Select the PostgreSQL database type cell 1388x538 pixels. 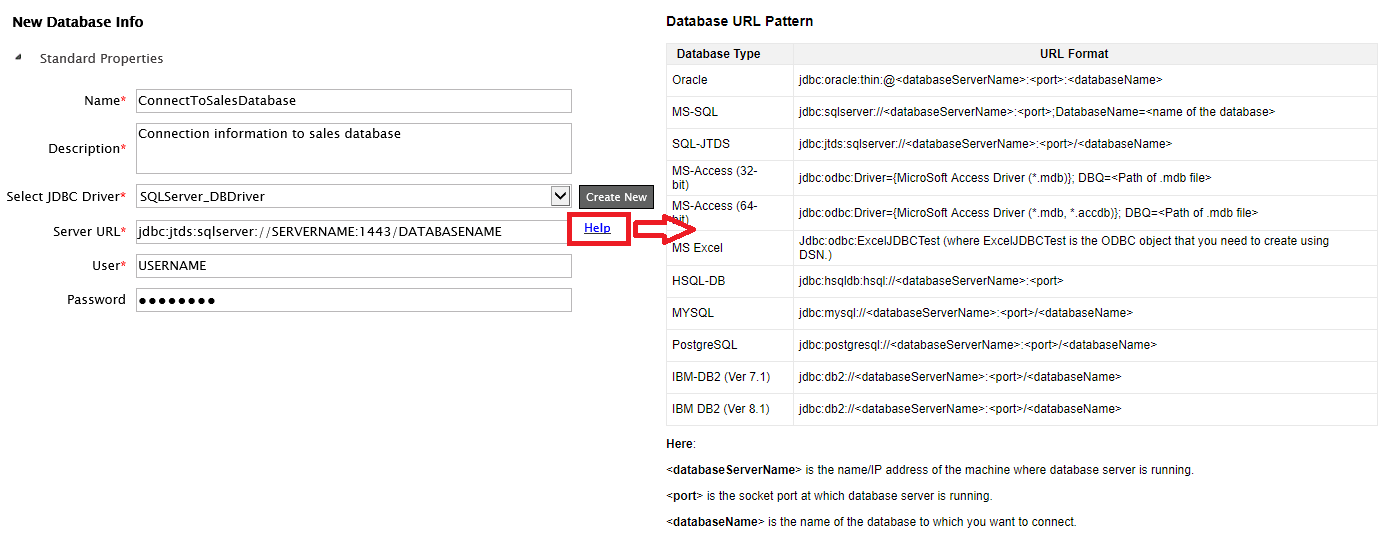click(x=730, y=345)
